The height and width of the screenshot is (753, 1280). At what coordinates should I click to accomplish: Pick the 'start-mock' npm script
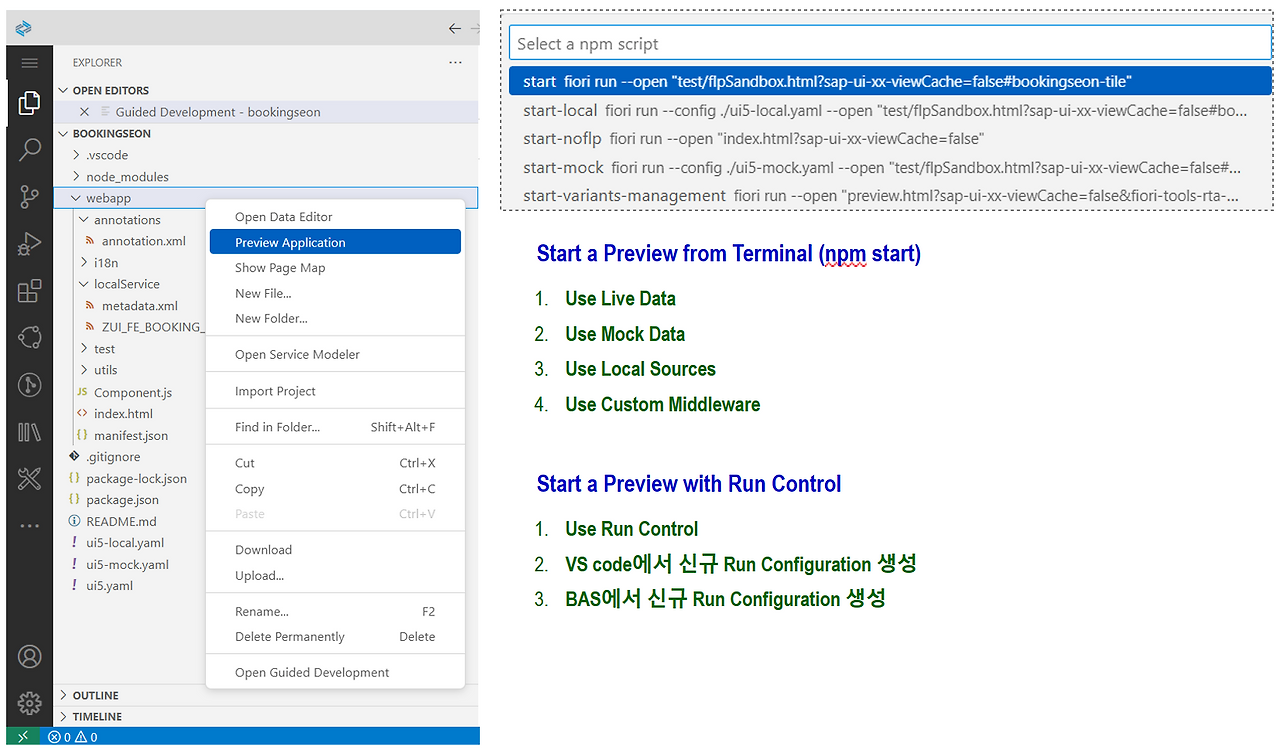pos(889,167)
